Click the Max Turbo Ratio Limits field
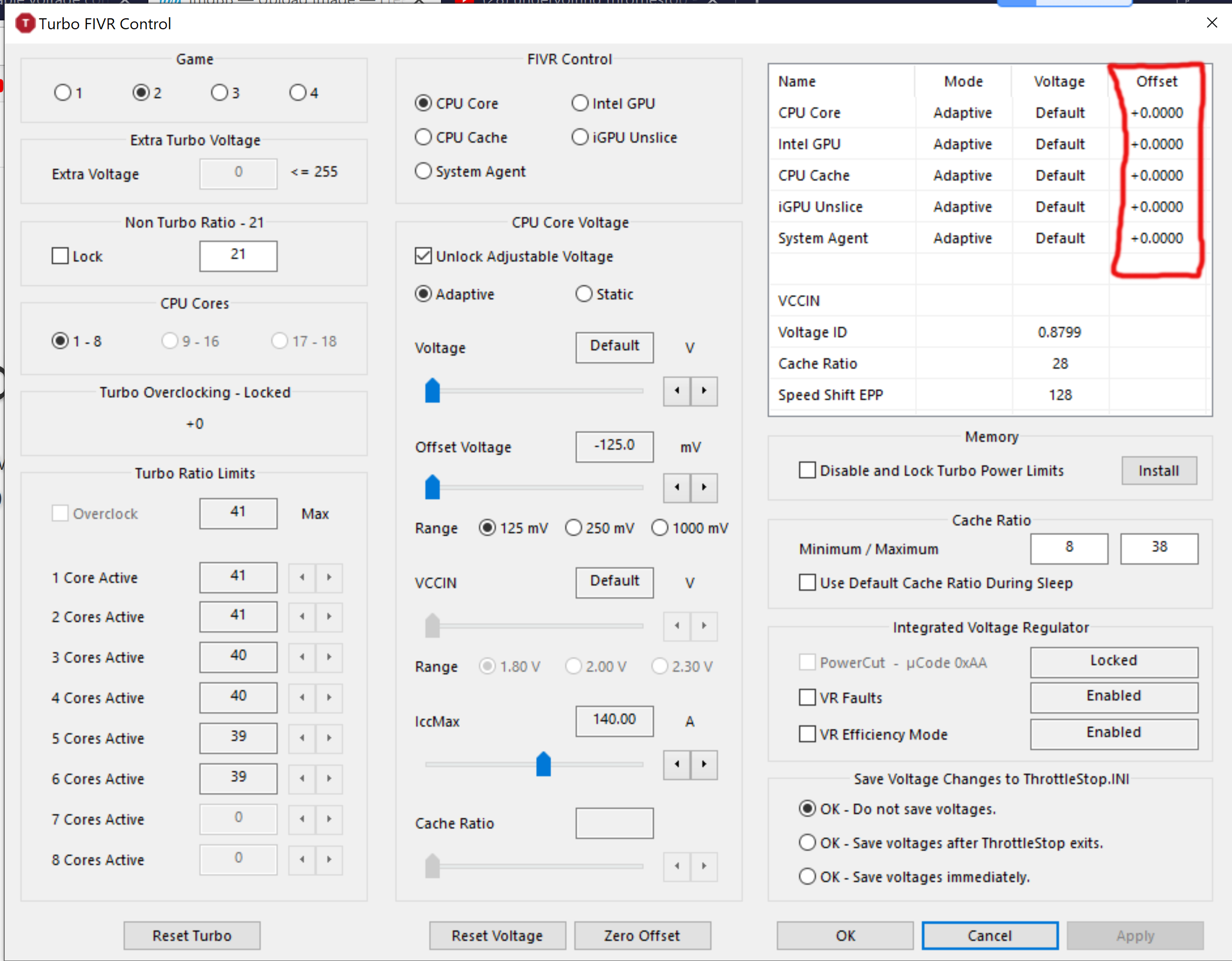1232x961 pixels. [x=238, y=514]
